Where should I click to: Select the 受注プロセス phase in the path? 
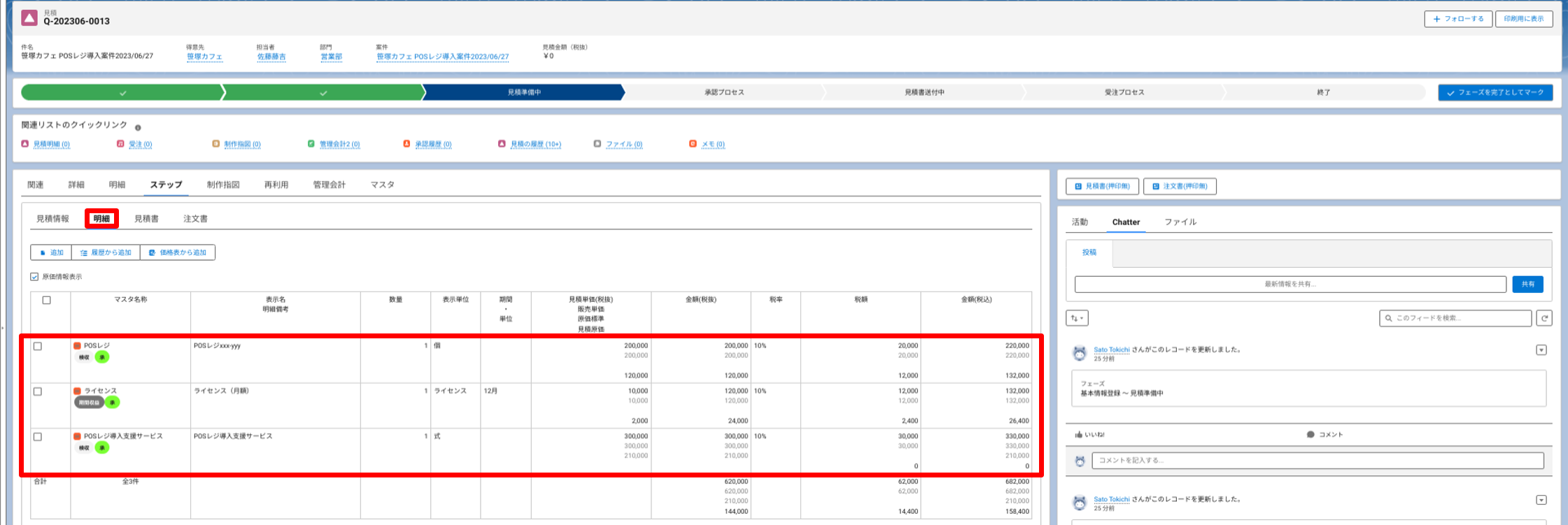1124,92
